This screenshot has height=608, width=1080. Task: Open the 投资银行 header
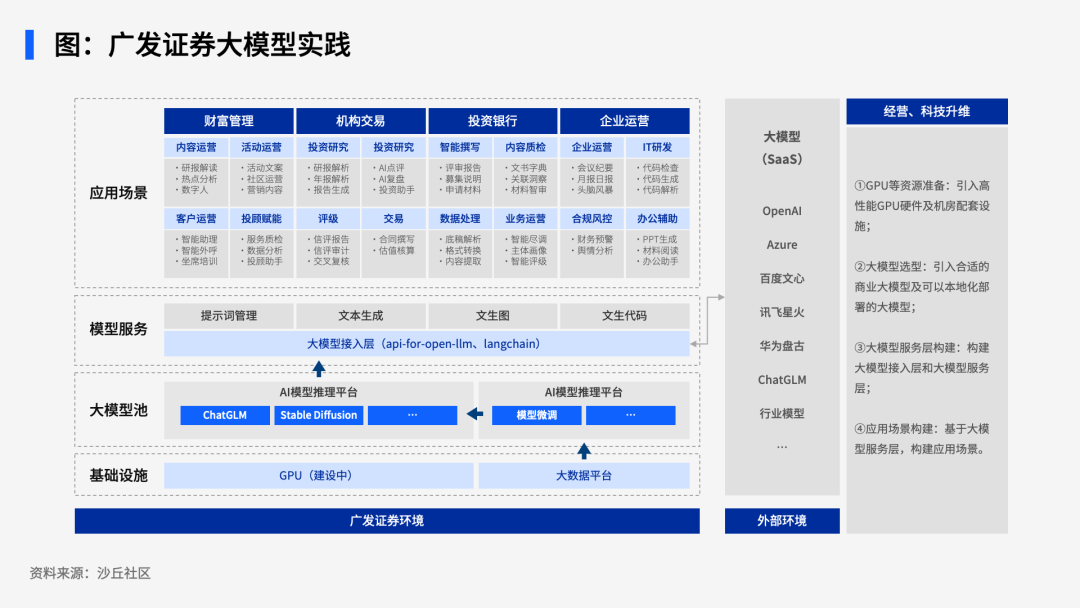coord(492,121)
